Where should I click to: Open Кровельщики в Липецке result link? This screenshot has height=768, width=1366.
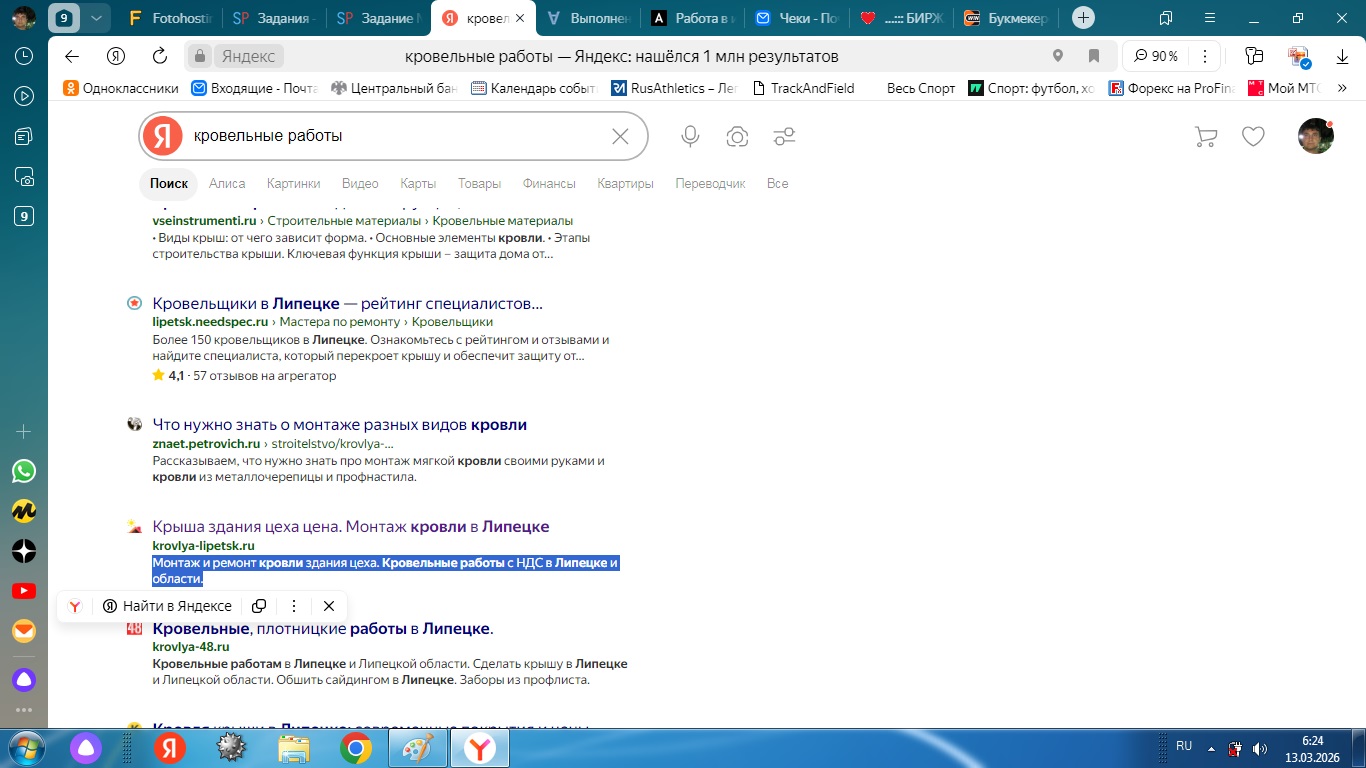tap(347, 303)
